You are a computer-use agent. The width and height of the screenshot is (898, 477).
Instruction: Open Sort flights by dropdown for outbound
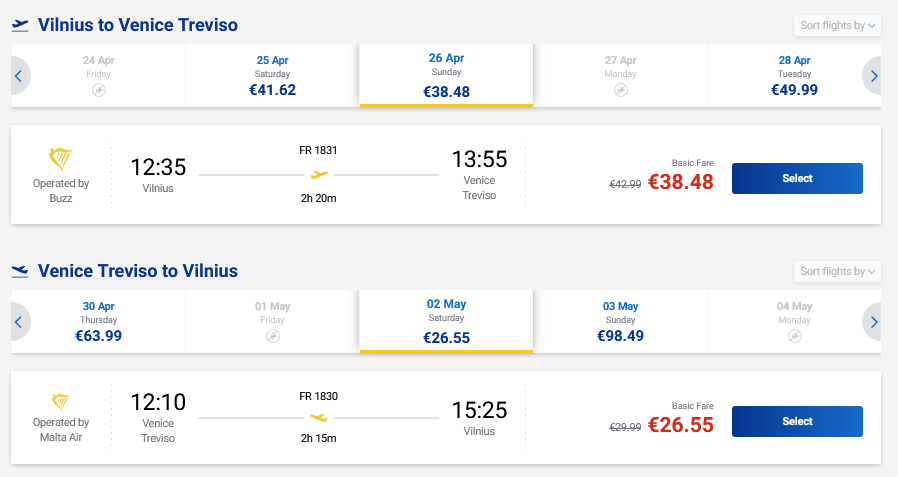tap(837, 25)
